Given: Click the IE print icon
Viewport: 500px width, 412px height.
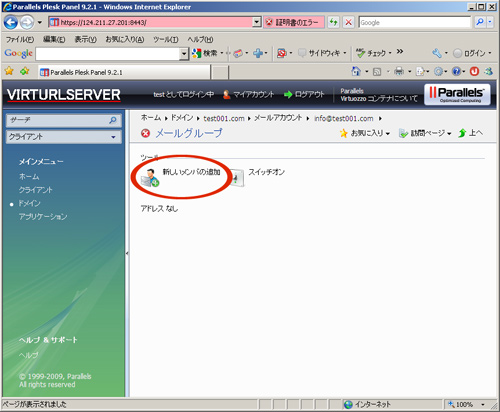Looking at the screenshot, I should coord(399,71).
